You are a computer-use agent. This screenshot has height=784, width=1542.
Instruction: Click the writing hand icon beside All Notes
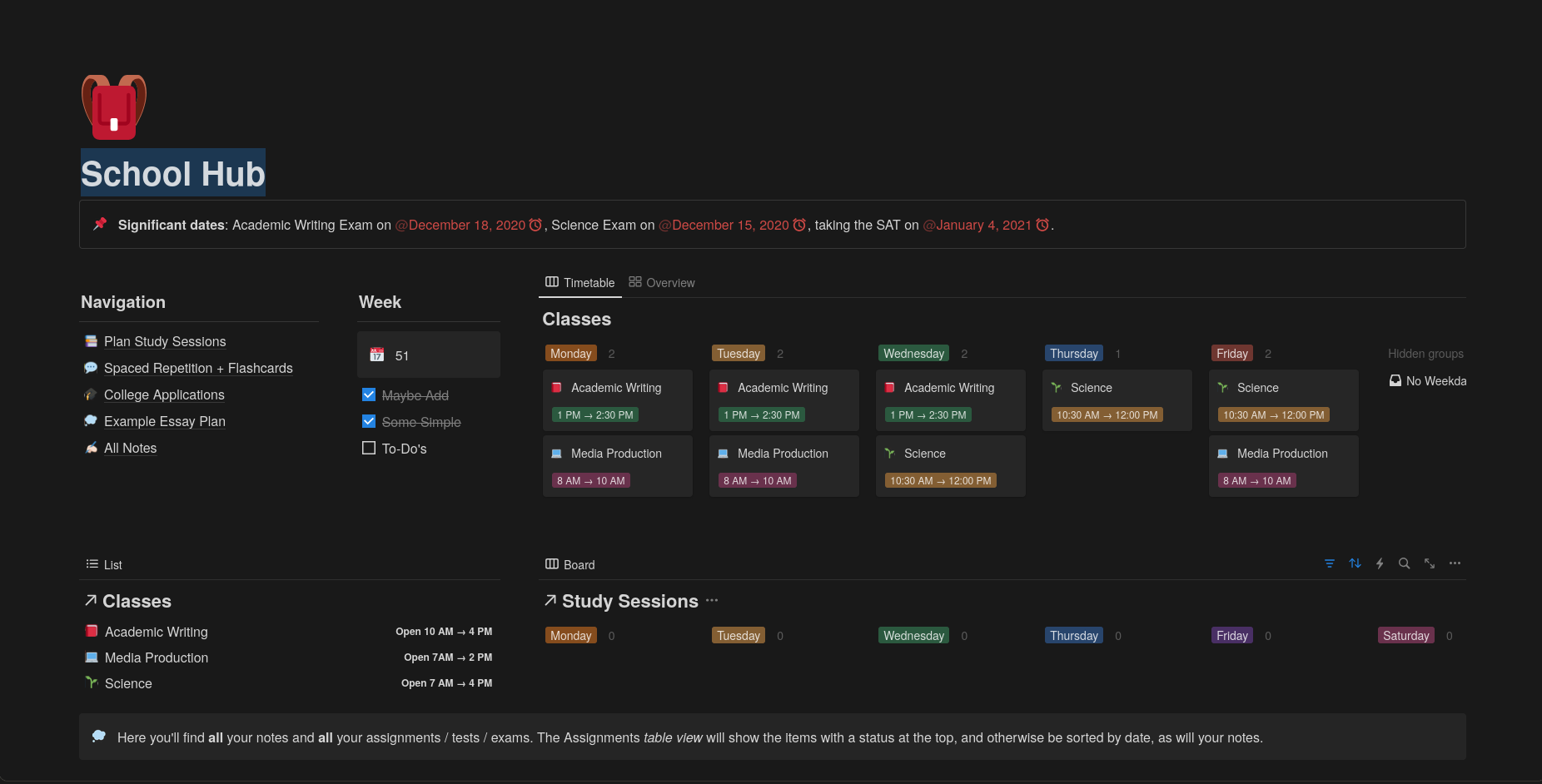91,448
